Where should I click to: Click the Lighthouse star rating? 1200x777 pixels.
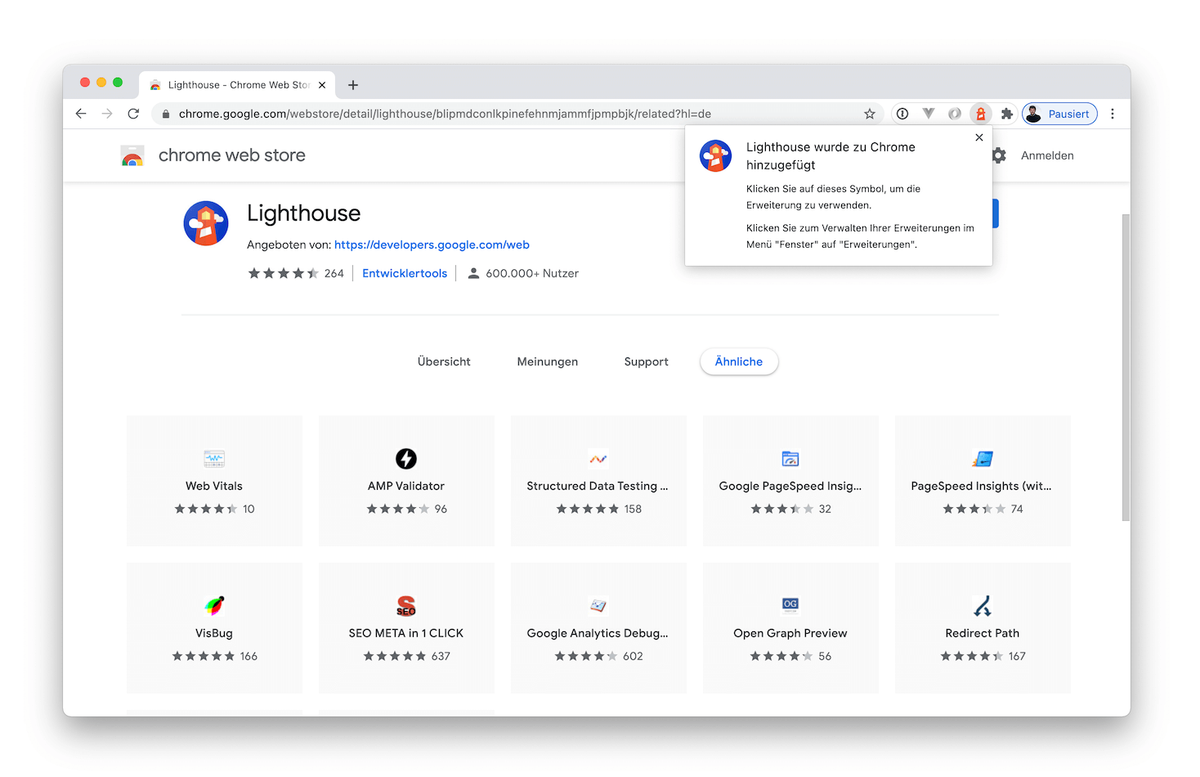pos(283,273)
